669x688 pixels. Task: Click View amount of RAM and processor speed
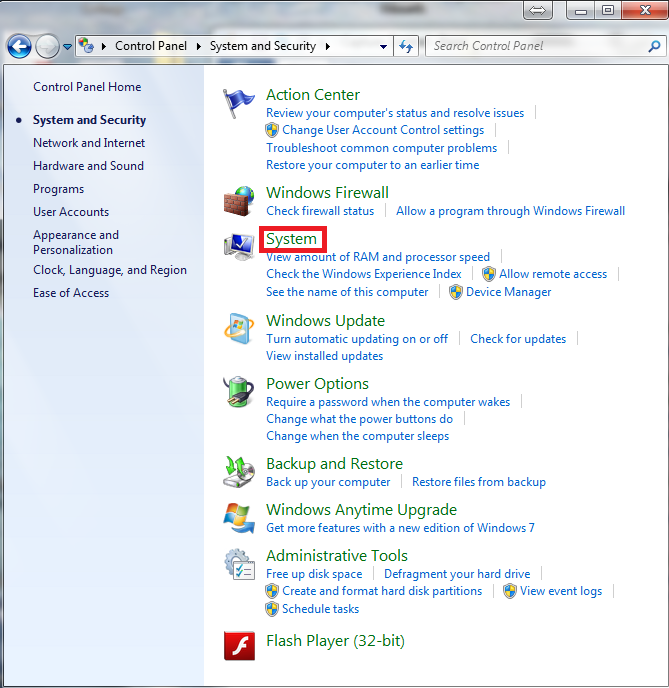(378, 257)
